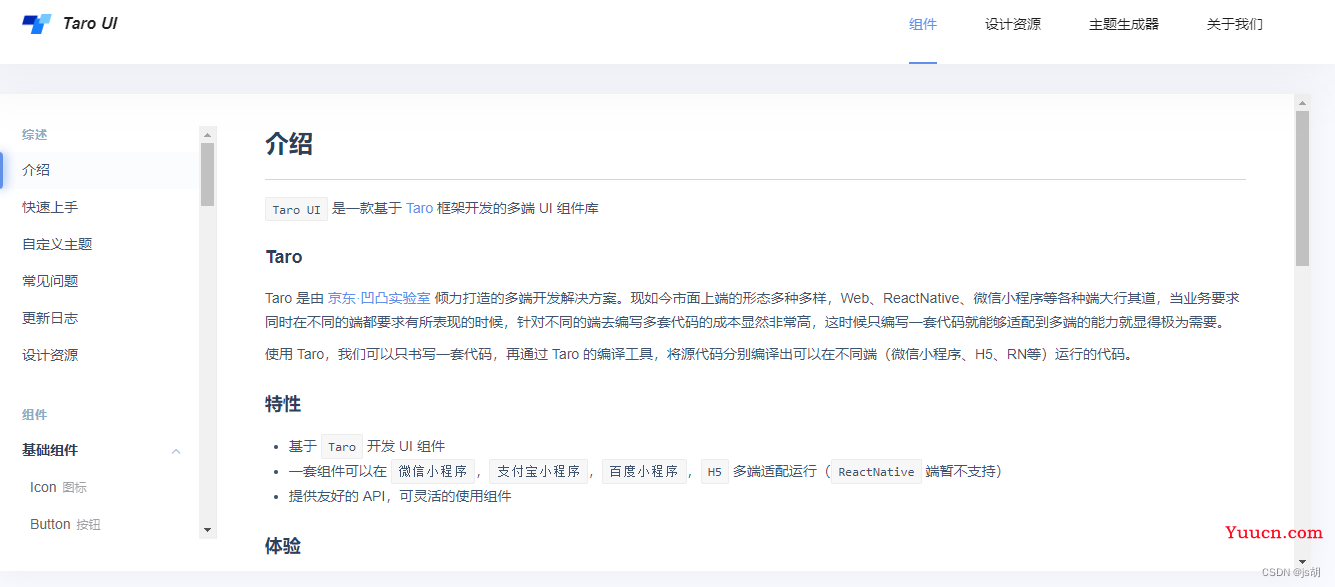The height and width of the screenshot is (587, 1335).
Task: Click the Taro UI logo icon
Action: [x=37, y=24]
